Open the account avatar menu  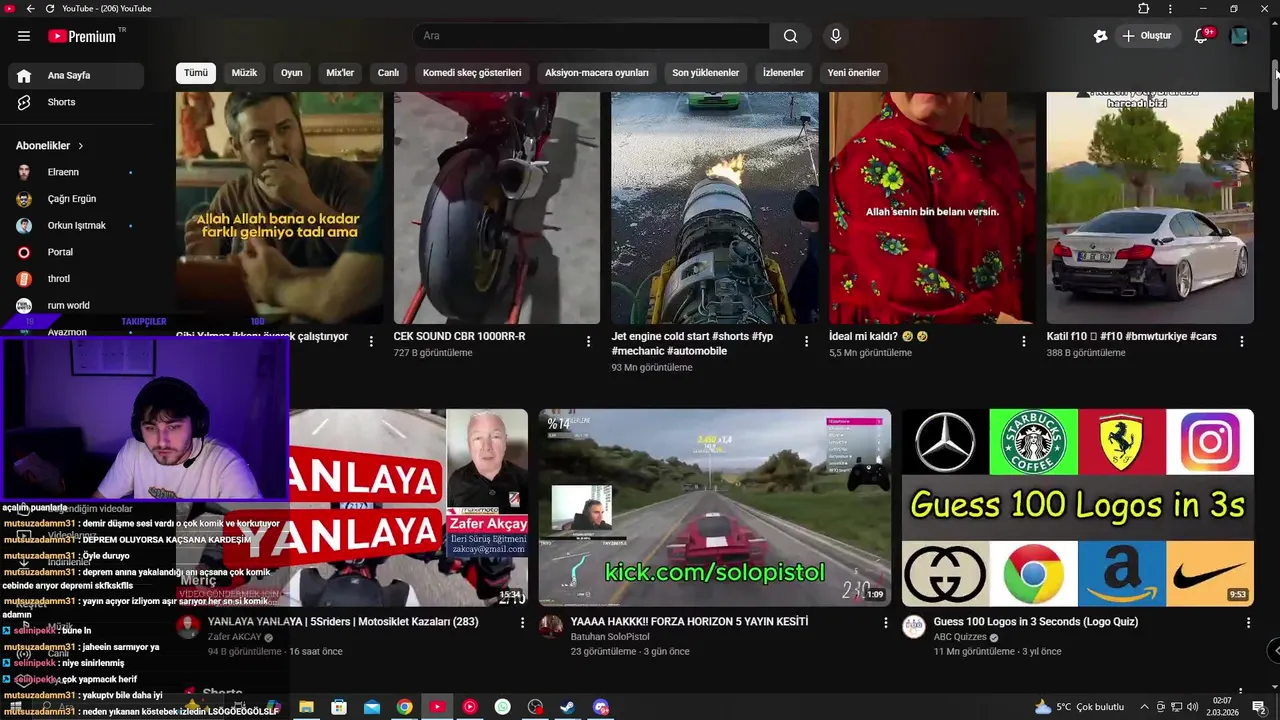click(x=1239, y=36)
